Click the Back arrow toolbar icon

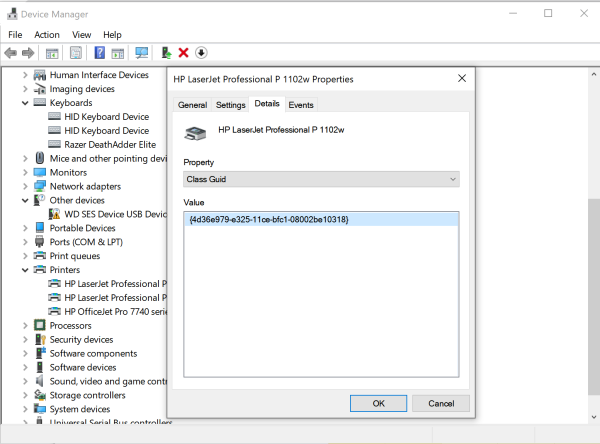pos(11,53)
